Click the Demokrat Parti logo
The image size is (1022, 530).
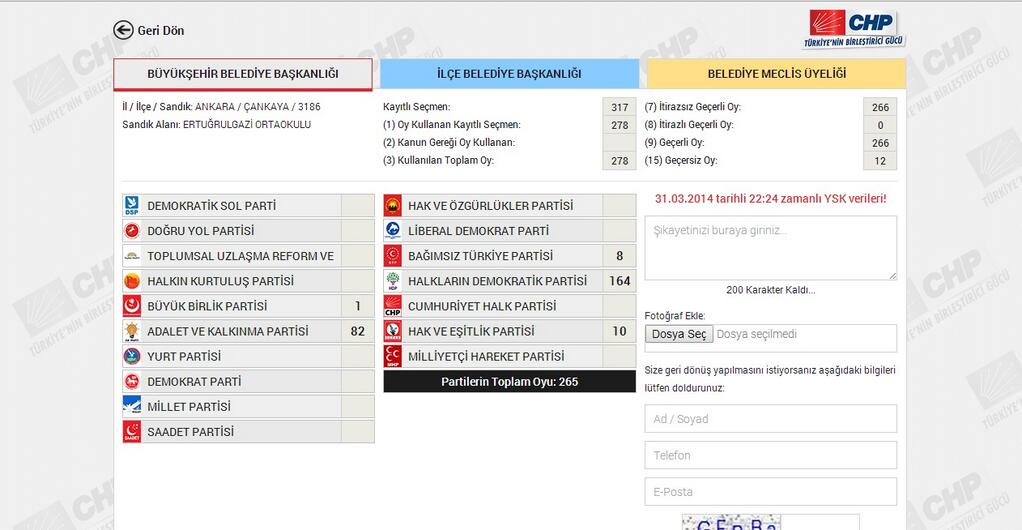[132, 381]
